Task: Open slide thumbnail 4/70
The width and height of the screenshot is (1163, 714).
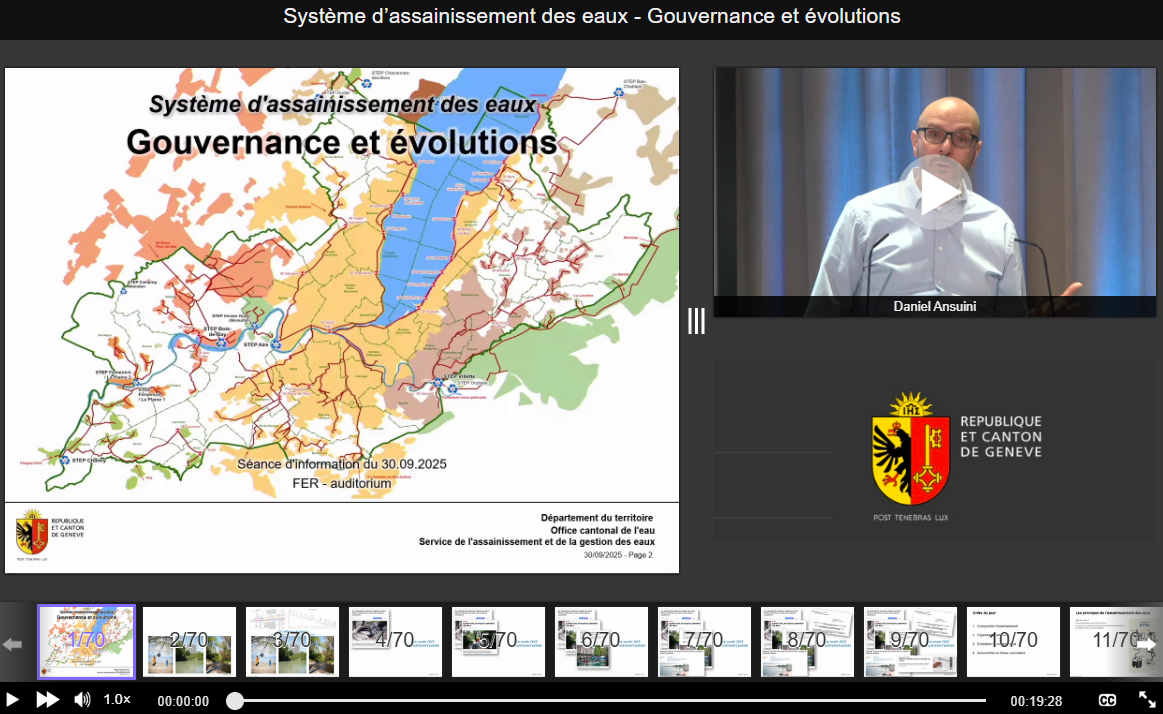Action: coord(395,641)
